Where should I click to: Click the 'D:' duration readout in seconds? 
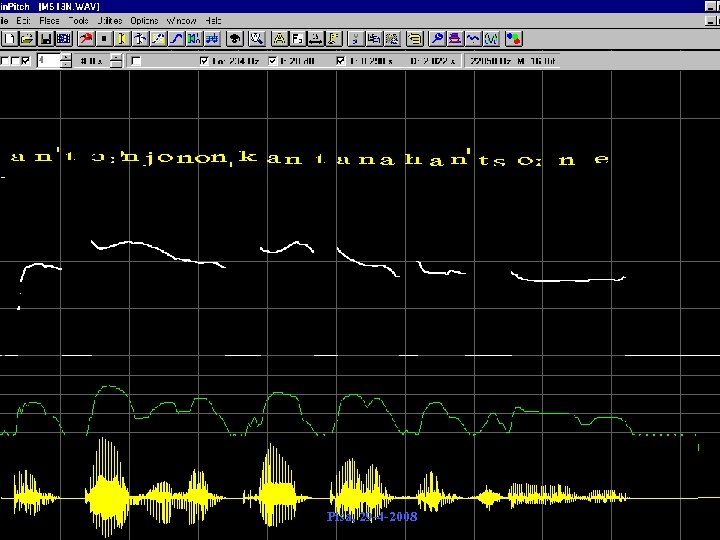(433, 61)
